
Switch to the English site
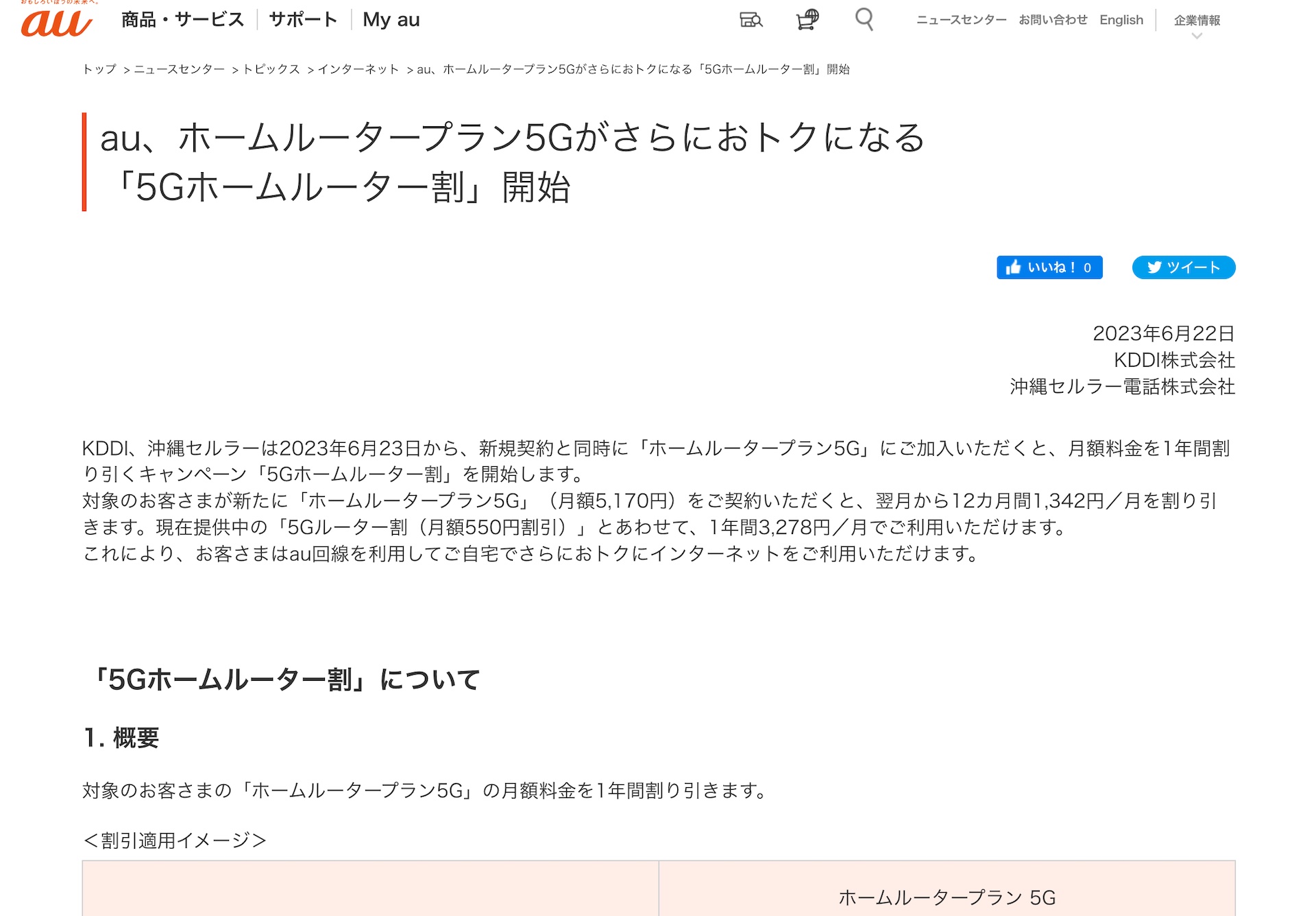coord(1121,20)
